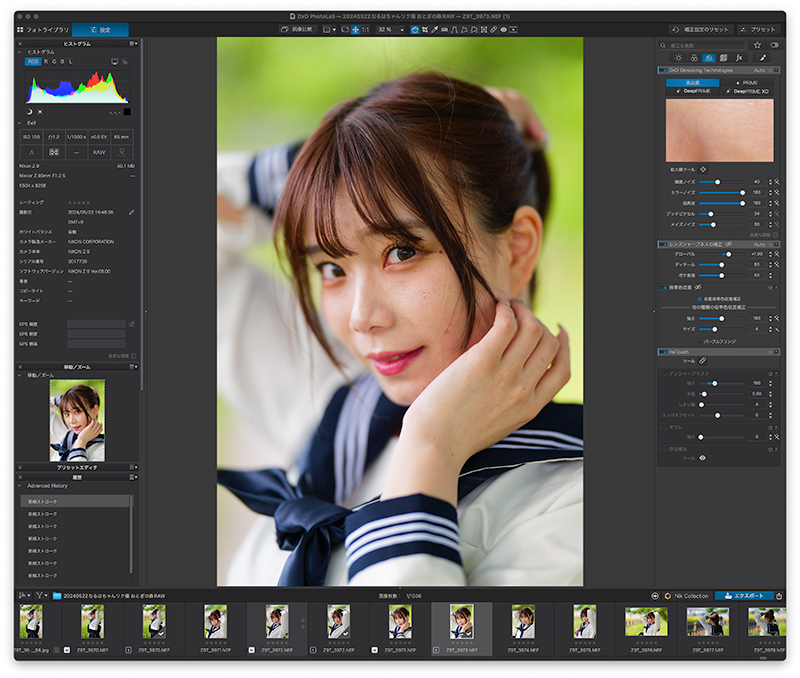Toggle Lens Sharpness correction (レンズシャープネス) on/off
This screenshot has width=800, height=678.
pos(663,244)
